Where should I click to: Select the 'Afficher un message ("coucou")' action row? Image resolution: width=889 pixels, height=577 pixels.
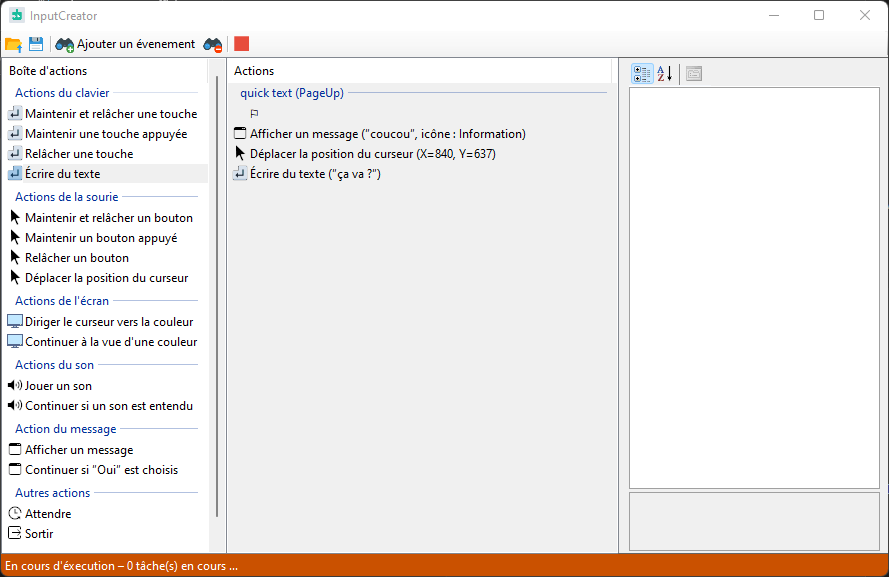[387, 134]
